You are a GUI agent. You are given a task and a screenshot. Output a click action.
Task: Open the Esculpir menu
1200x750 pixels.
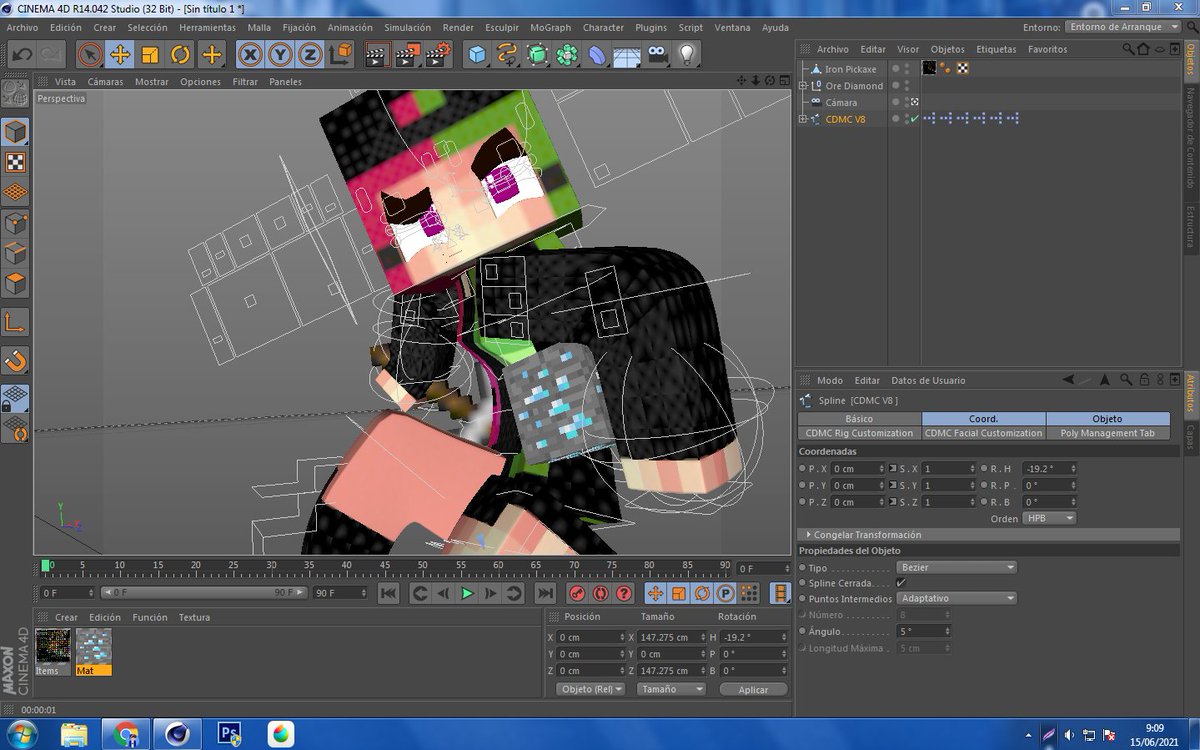point(502,27)
